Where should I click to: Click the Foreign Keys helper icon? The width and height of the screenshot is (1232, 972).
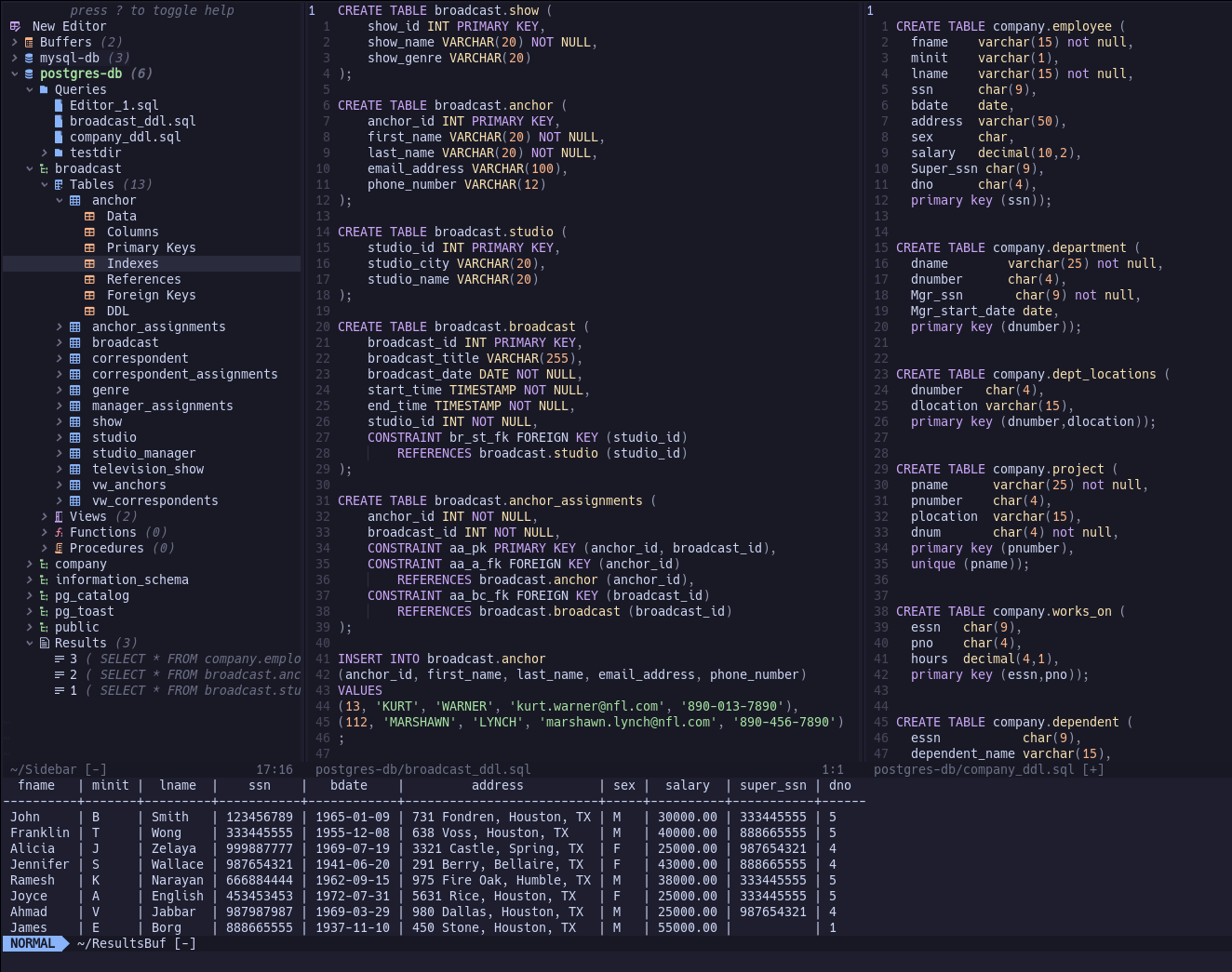tap(89, 295)
